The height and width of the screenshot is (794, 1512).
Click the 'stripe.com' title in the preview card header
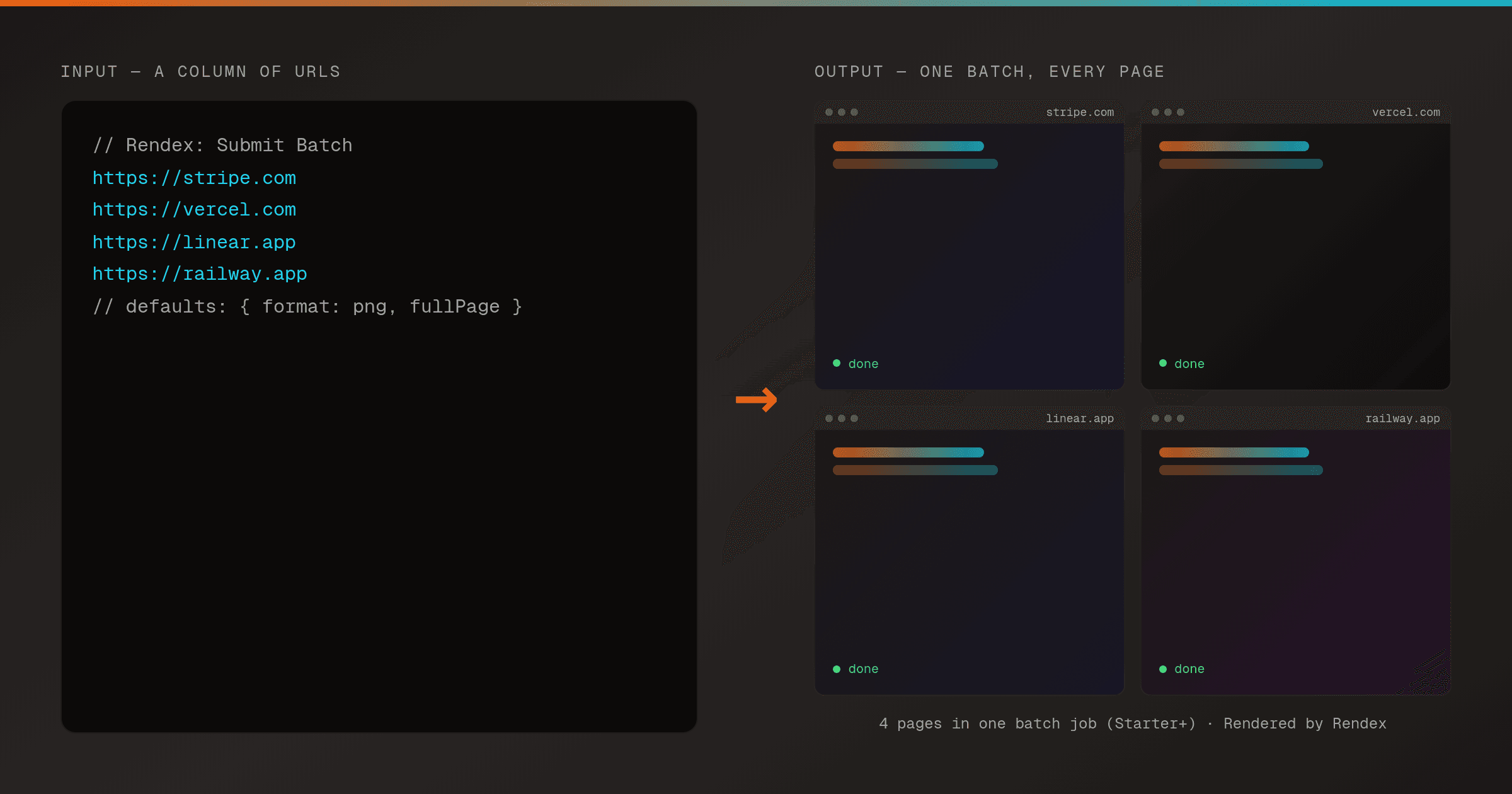pyautogui.click(x=1080, y=112)
